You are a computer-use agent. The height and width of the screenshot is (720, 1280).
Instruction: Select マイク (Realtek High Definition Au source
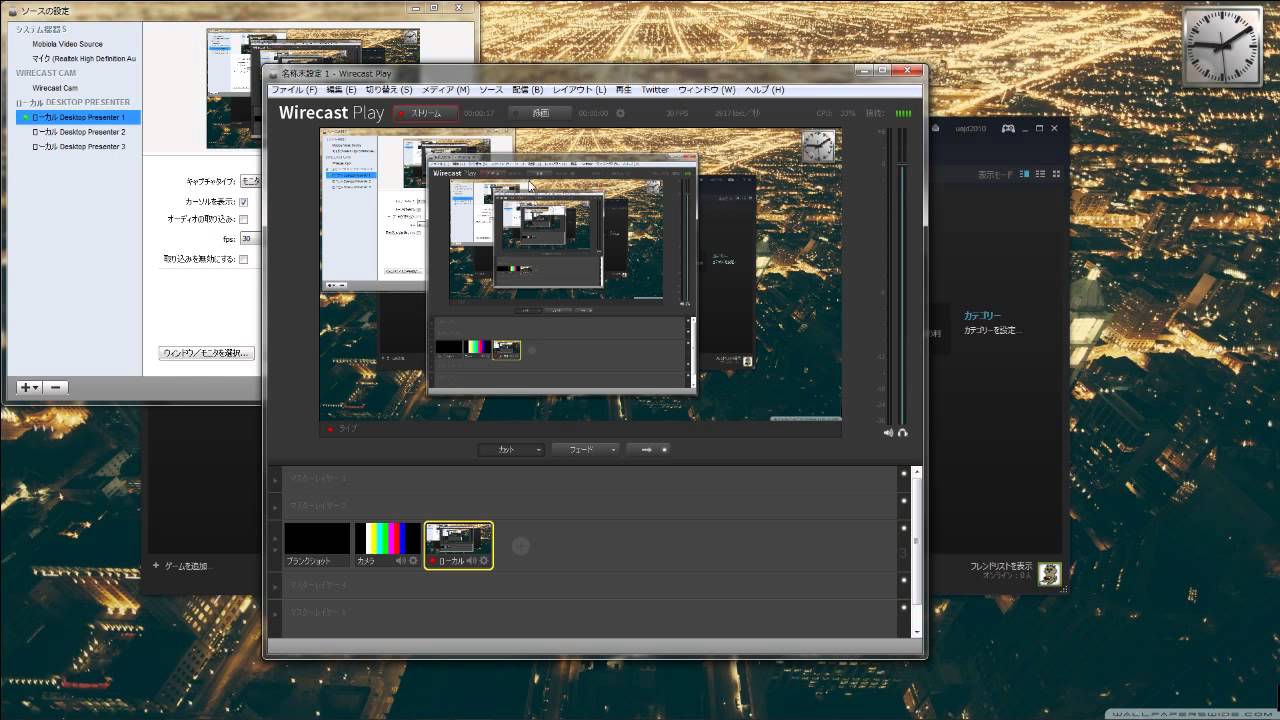(x=84, y=59)
